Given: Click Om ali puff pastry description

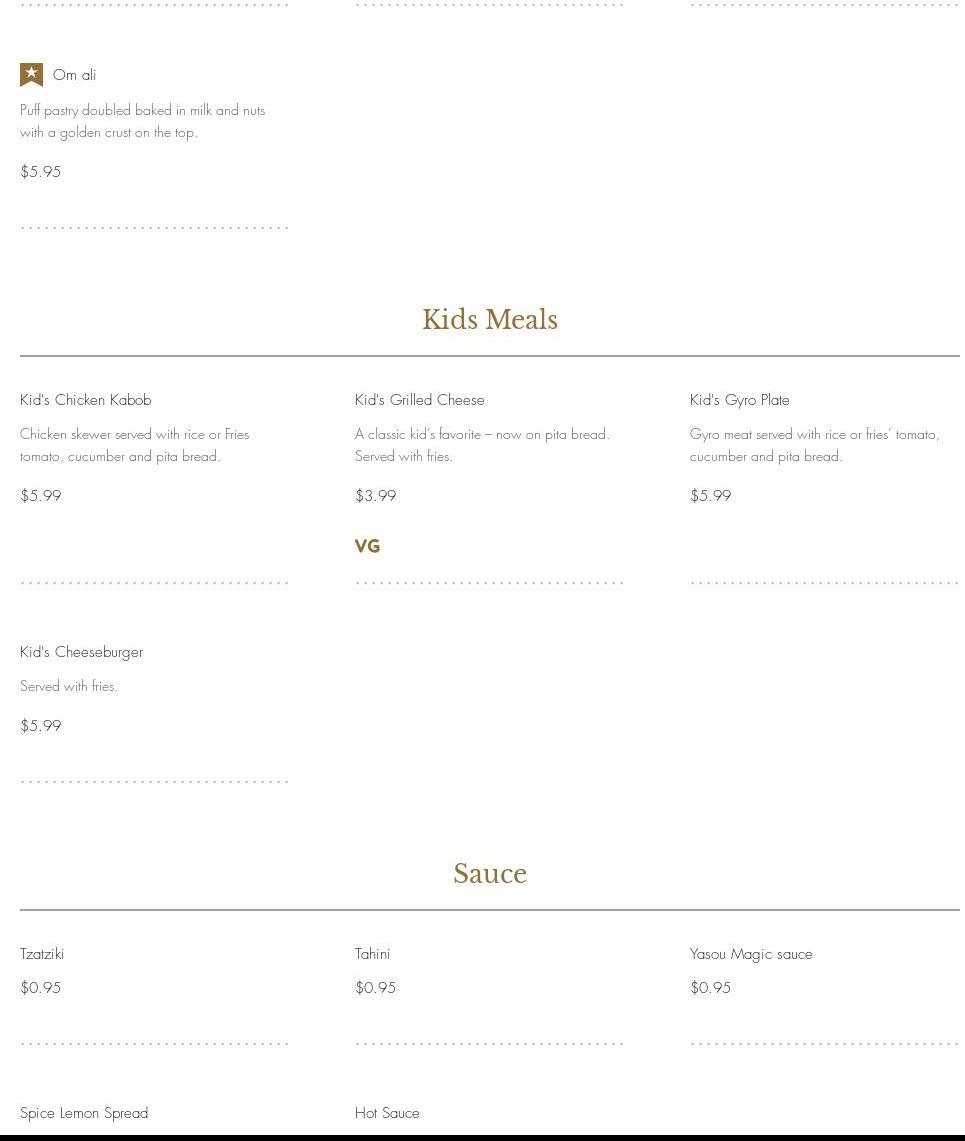Looking at the screenshot, I should 142,121.
